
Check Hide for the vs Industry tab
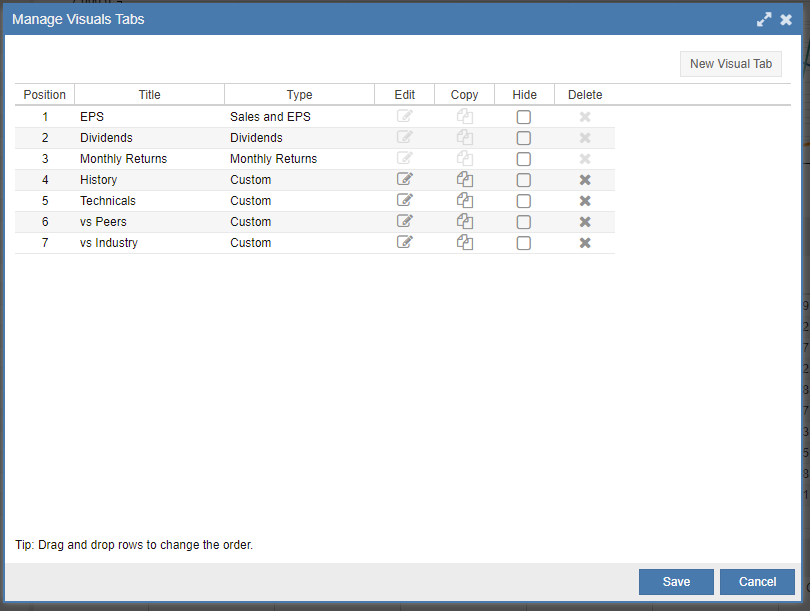click(524, 243)
